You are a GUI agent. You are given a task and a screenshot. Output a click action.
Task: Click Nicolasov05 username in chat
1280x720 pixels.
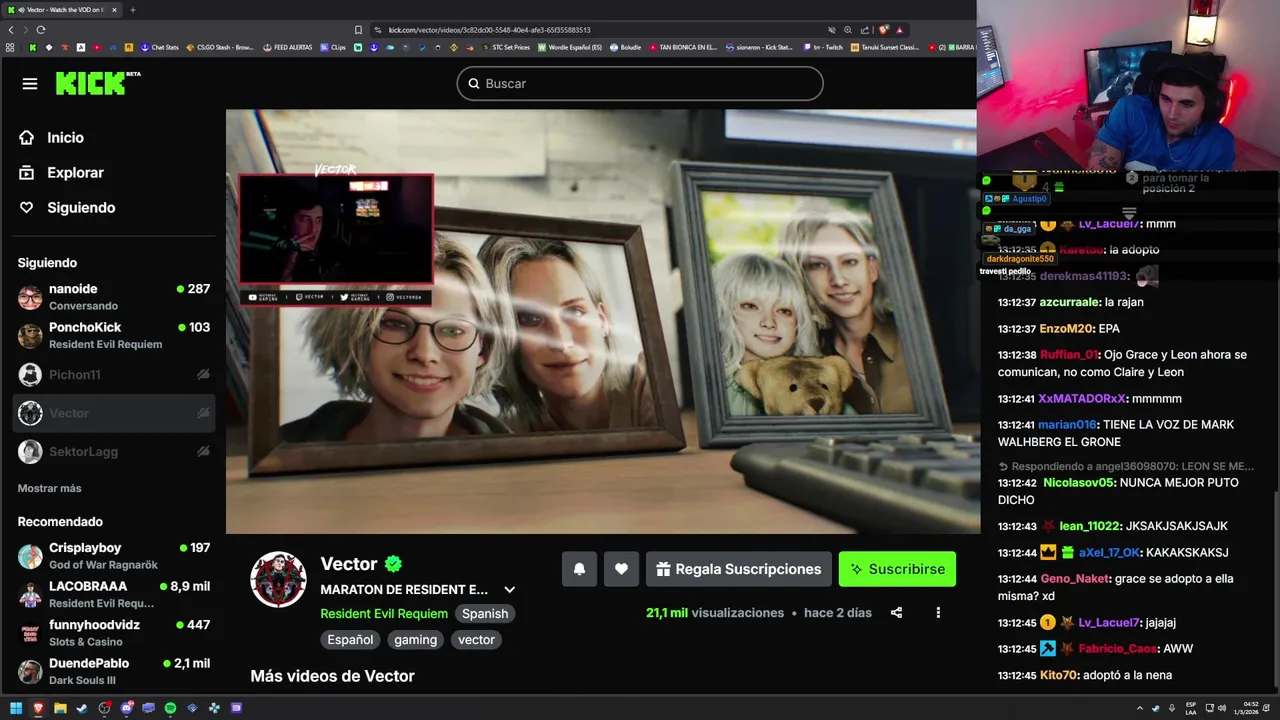tap(1078, 483)
